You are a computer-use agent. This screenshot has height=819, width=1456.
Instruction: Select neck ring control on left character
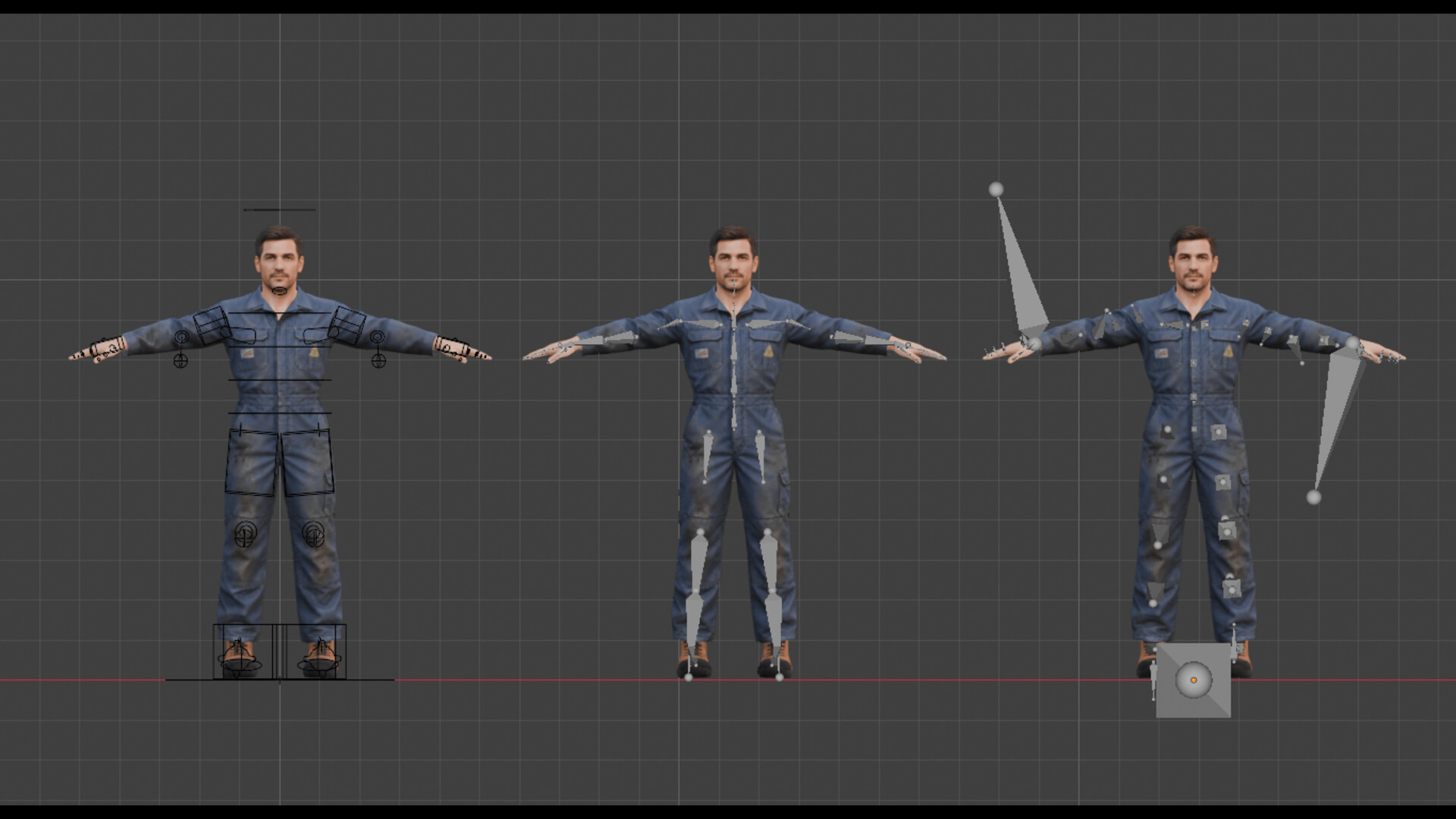point(279,290)
